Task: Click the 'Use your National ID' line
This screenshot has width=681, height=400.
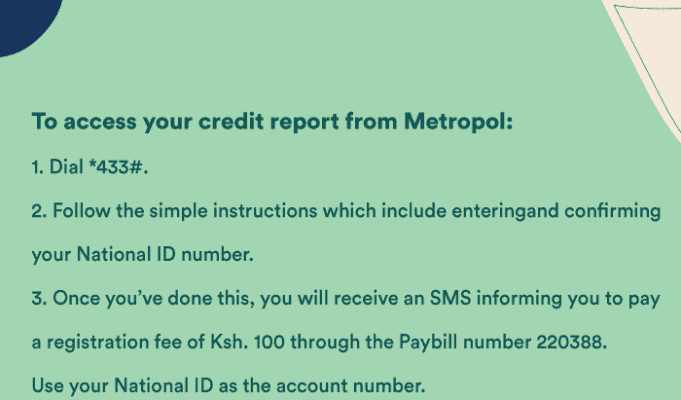Action: (x=228, y=386)
